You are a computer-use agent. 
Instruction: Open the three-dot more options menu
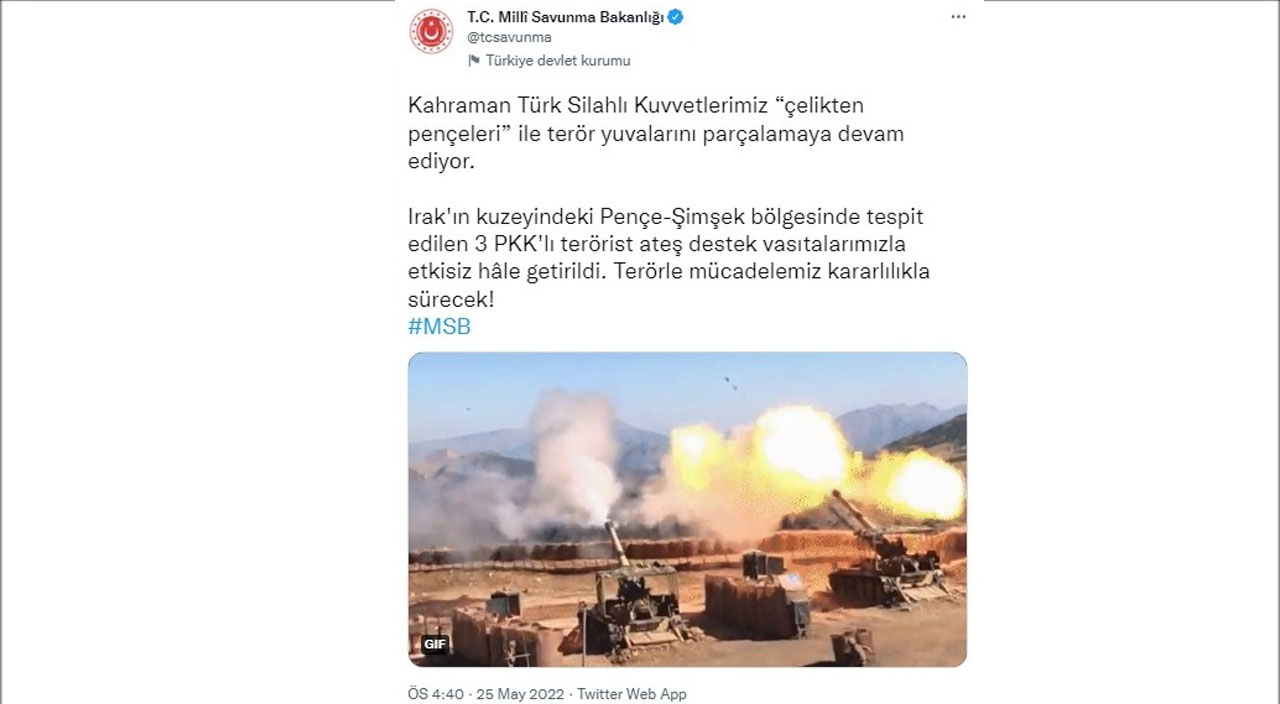(x=958, y=18)
